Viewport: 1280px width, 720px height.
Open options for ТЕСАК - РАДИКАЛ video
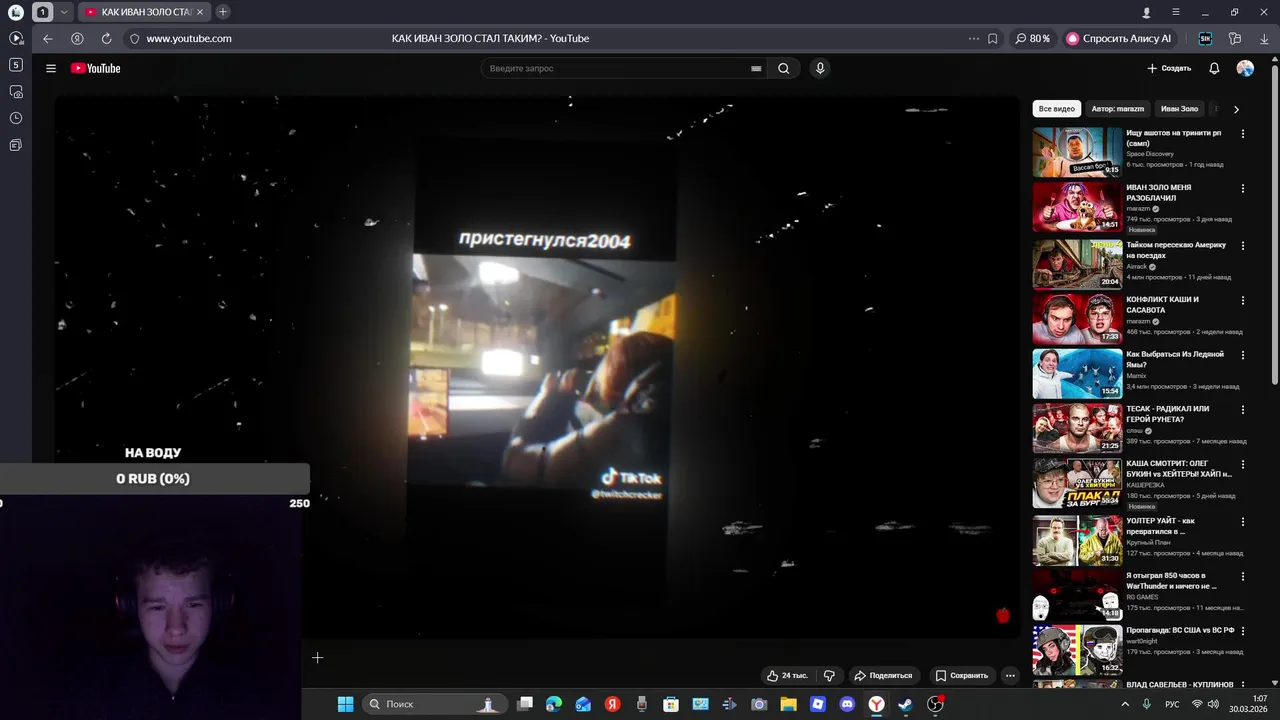pyautogui.click(x=1243, y=409)
